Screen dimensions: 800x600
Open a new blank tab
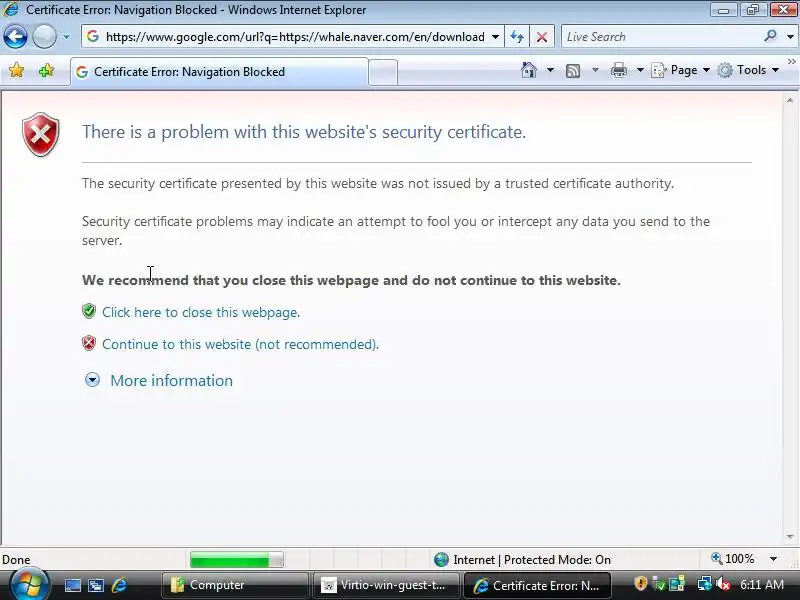point(383,72)
